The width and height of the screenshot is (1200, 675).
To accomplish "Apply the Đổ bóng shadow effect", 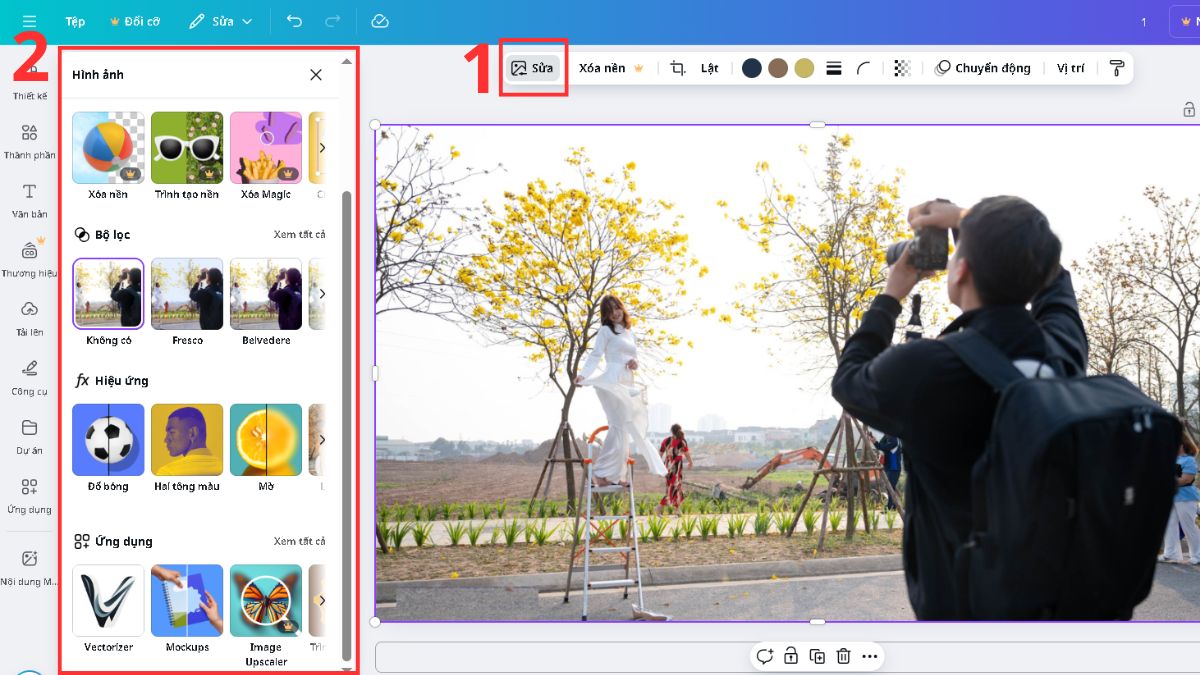I will point(108,440).
